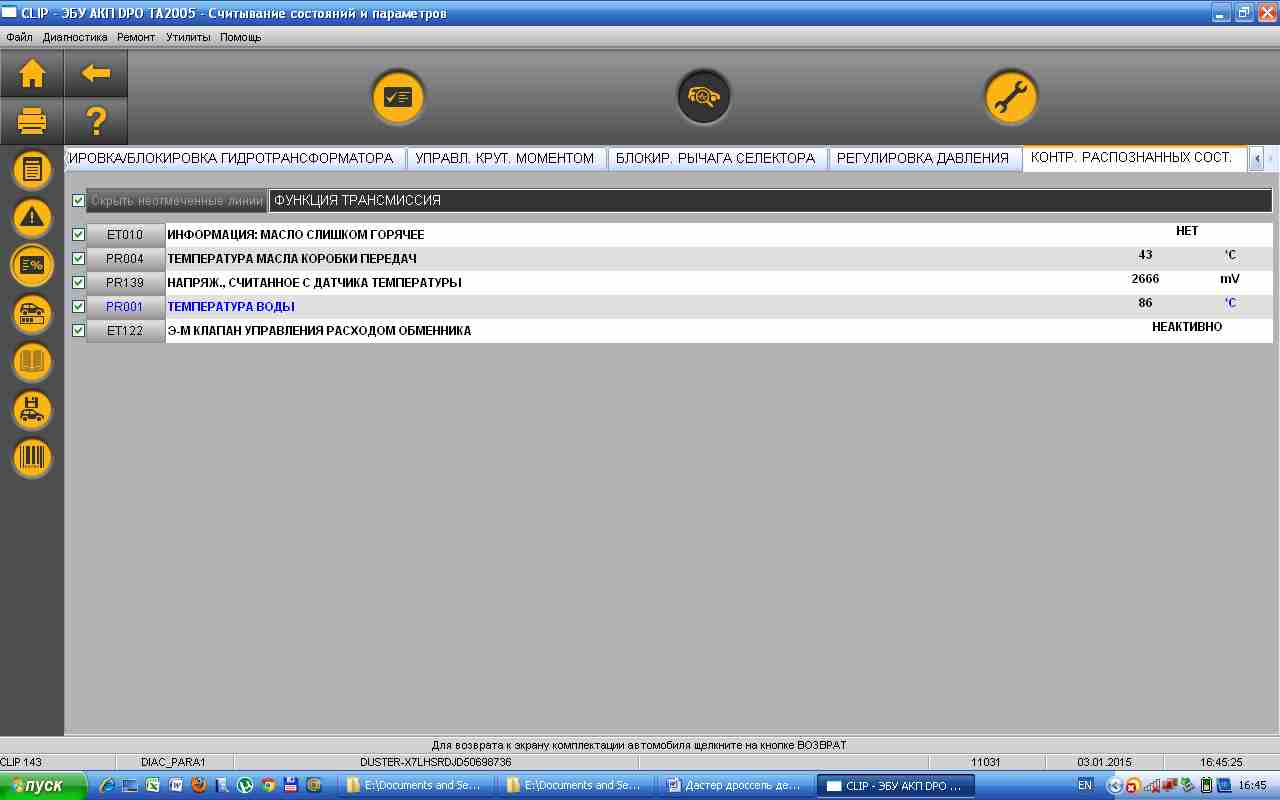
Task: Click the Home icon button
Action: click(x=32, y=74)
